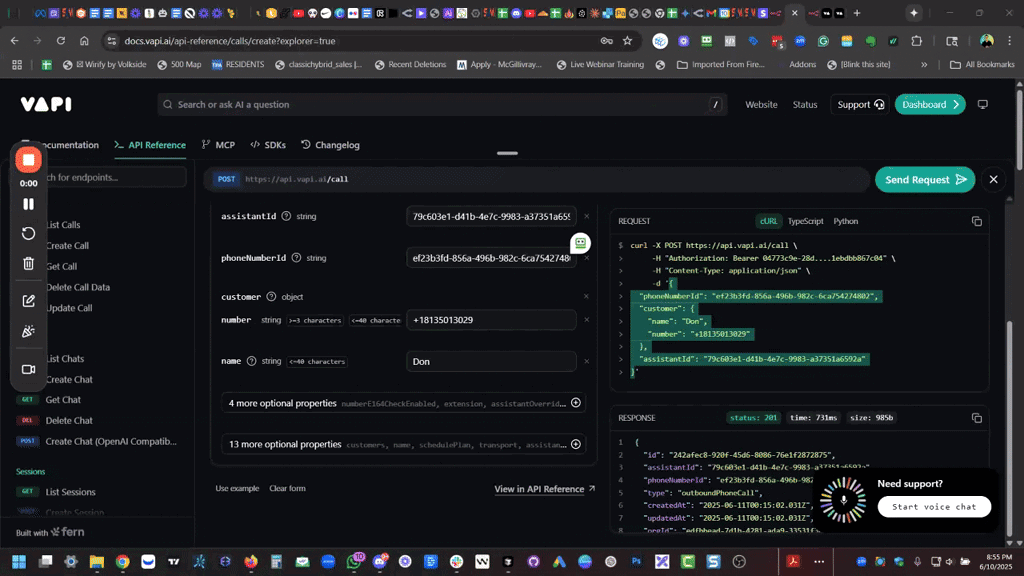Switch the request code to TypeScript
This screenshot has height=576, width=1024.
(x=805, y=221)
